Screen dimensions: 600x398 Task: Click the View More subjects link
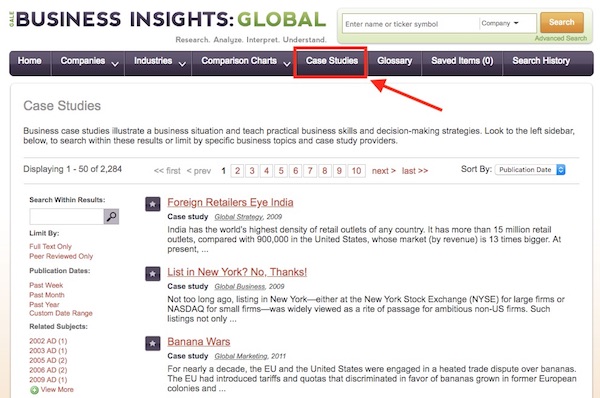57,390
